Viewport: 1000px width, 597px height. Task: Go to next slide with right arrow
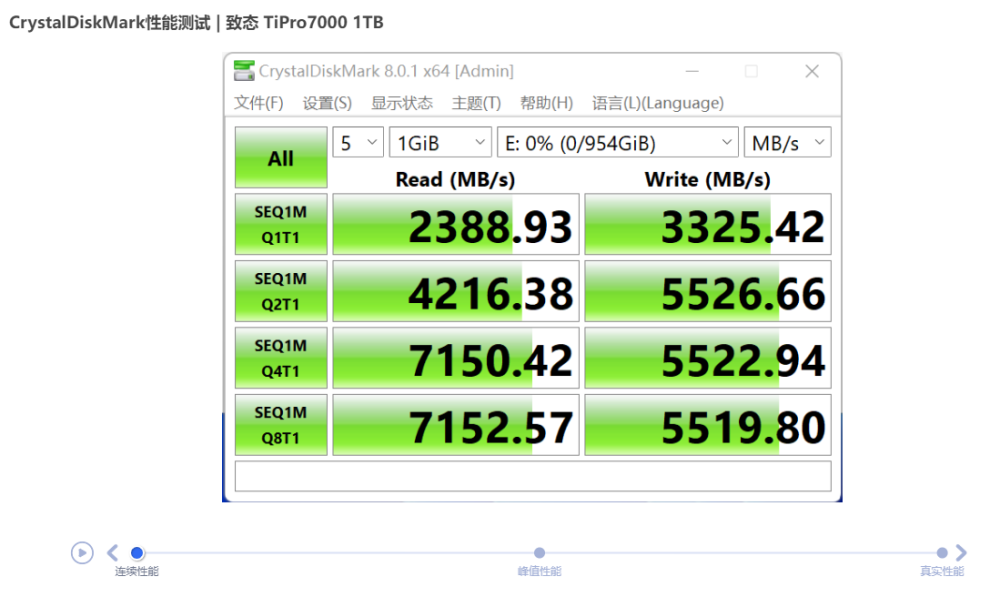pyautogui.click(x=961, y=552)
